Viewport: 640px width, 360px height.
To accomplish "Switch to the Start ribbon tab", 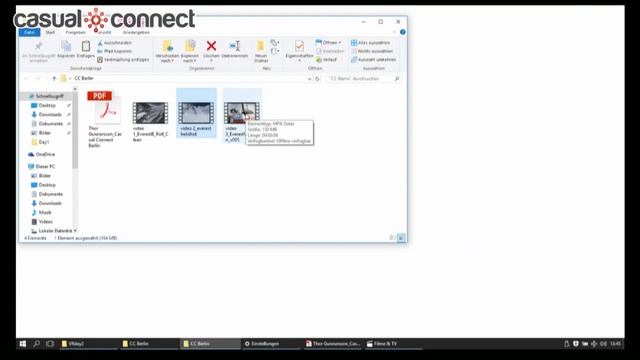I will pos(50,32).
